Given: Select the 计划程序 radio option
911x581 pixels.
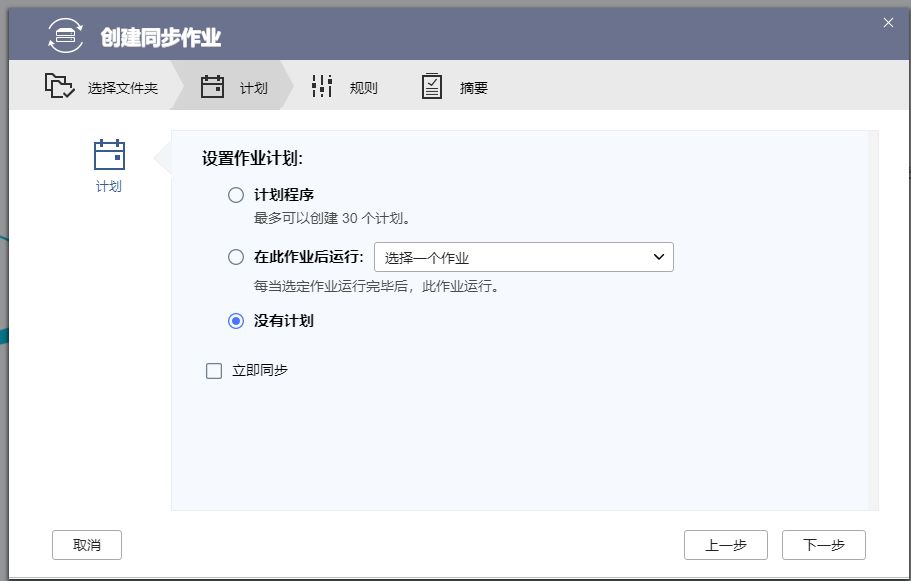Looking at the screenshot, I should click(234, 195).
